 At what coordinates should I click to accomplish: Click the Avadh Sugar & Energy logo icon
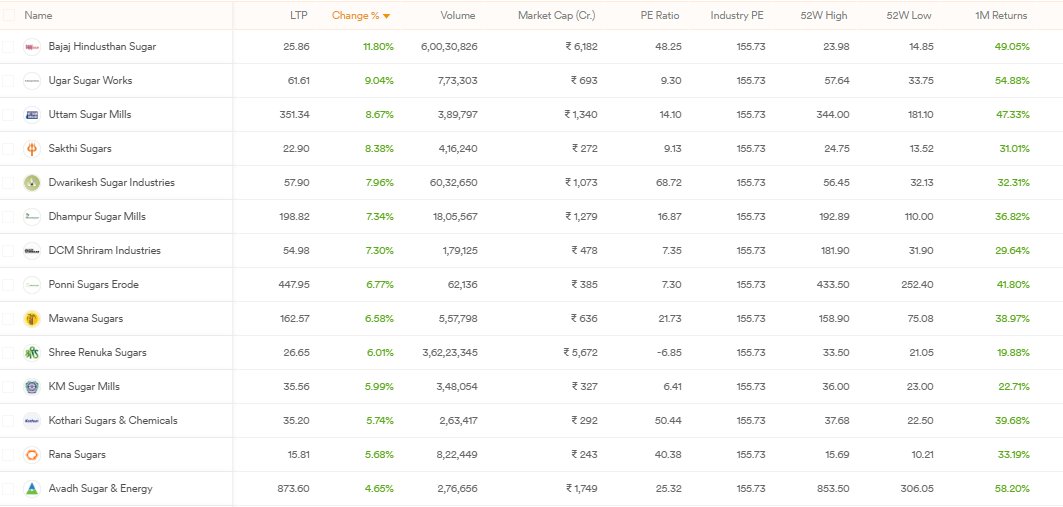click(x=32, y=489)
